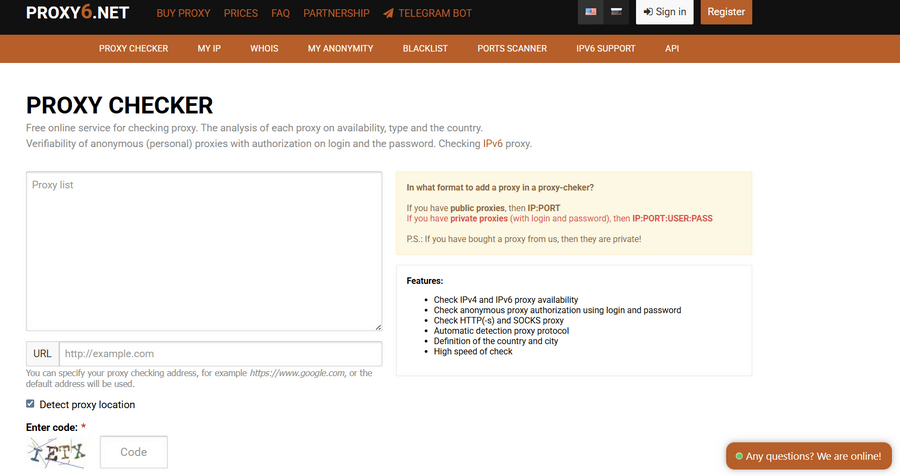The image size is (900, 476).
Task: Open the Ports Scanner tool
Action: [513, 48]
